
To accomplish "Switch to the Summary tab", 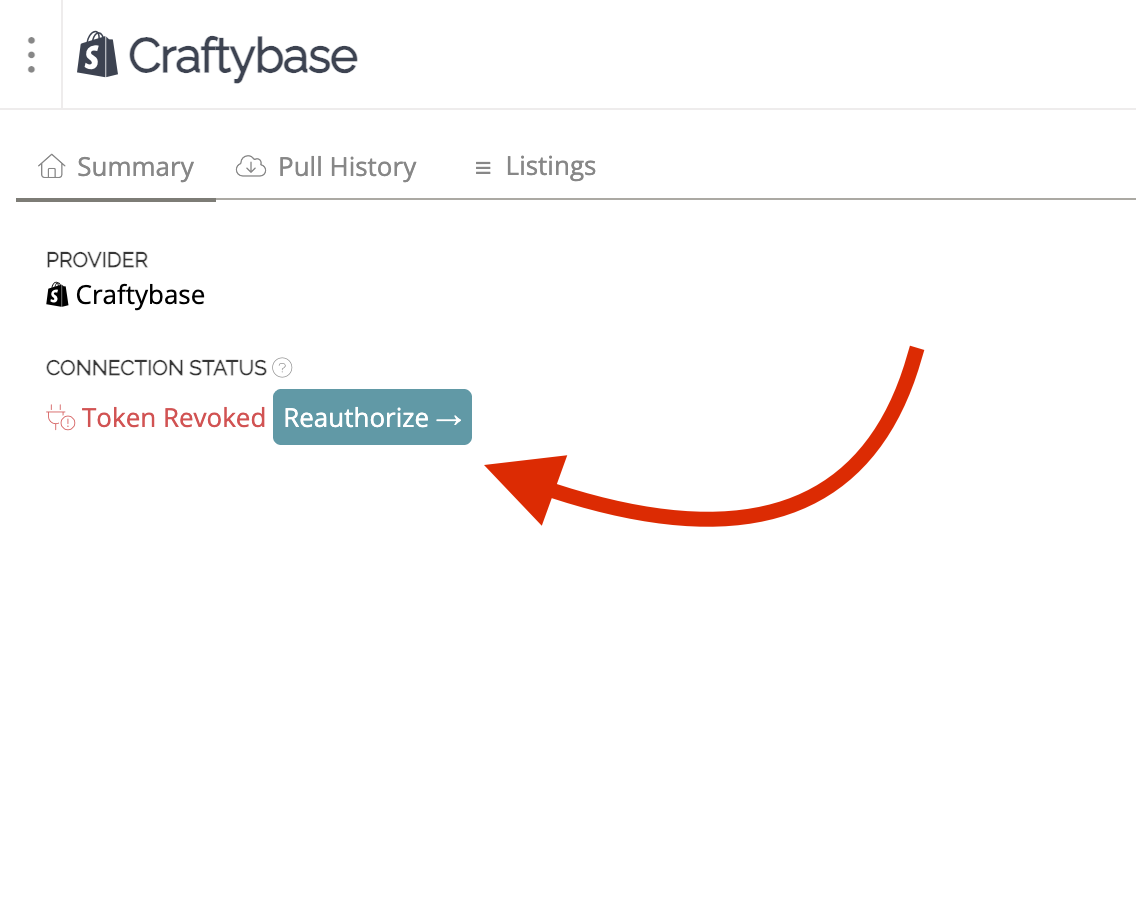I will [x=116, y=167].
